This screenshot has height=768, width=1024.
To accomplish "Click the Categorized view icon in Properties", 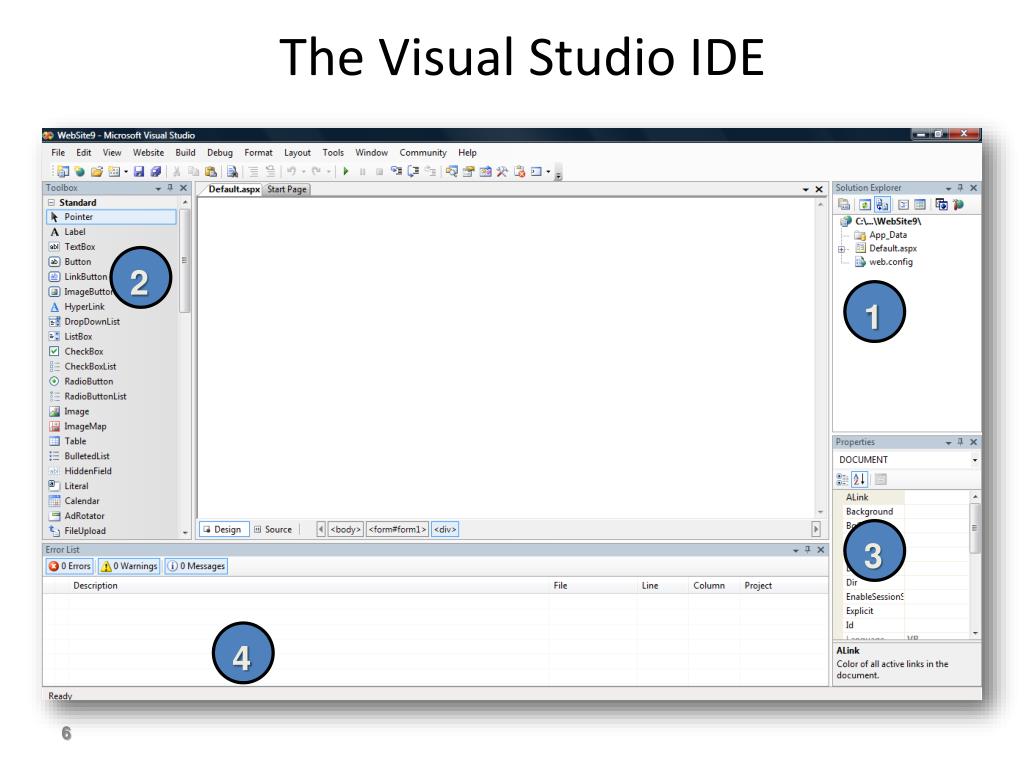I will coord(842,479).
